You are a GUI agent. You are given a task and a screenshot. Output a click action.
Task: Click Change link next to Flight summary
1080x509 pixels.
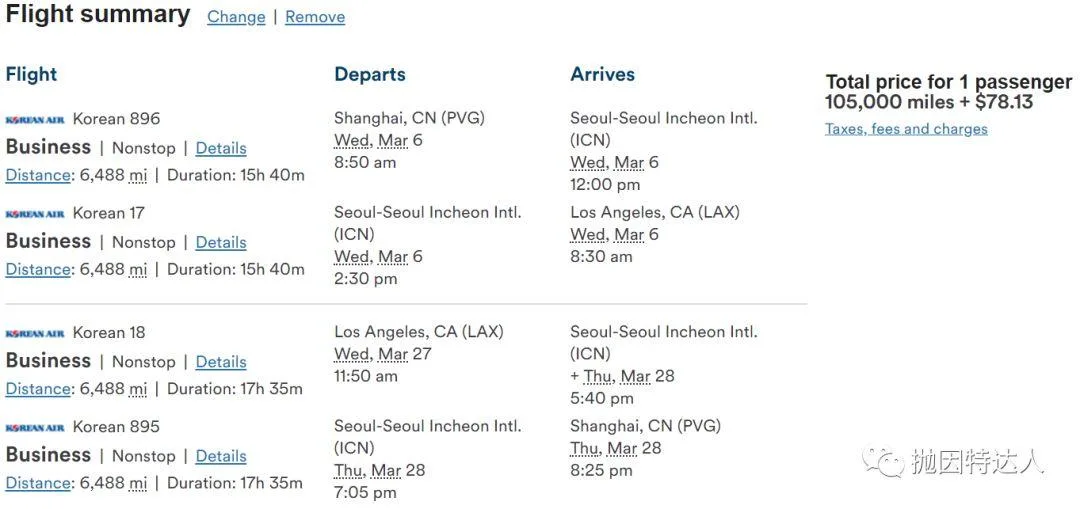click(236, 17)
